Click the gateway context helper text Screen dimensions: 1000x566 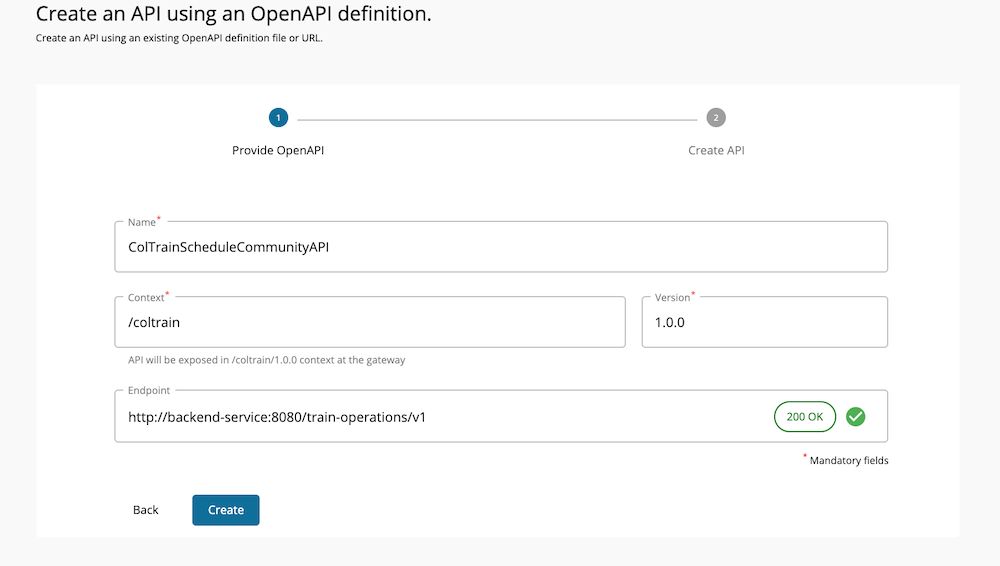tap(266, 360)
